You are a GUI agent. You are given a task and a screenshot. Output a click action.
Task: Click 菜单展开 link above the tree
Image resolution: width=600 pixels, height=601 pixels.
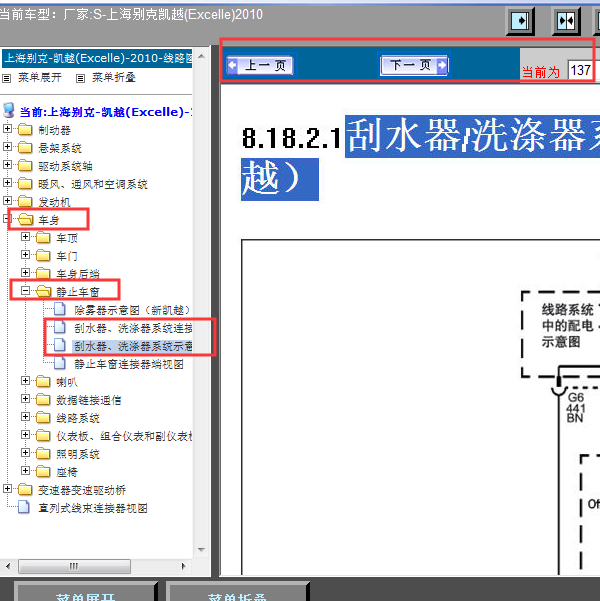[40, 78]
